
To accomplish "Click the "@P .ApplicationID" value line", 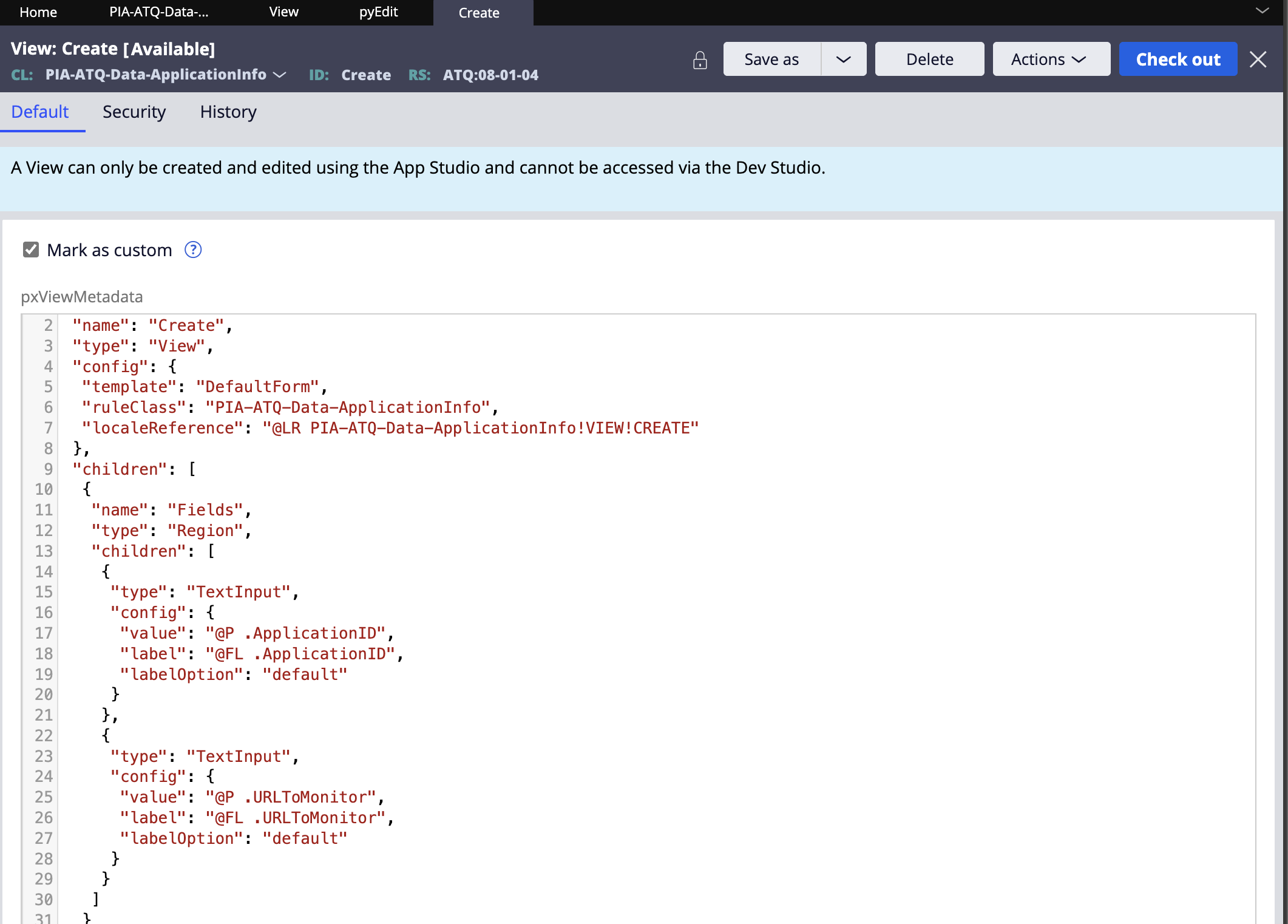I will (257, 633).
